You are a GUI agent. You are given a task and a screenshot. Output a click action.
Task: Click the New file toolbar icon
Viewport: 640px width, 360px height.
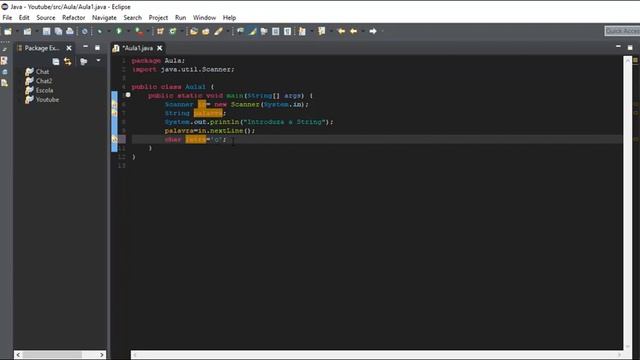pos(8,31)
